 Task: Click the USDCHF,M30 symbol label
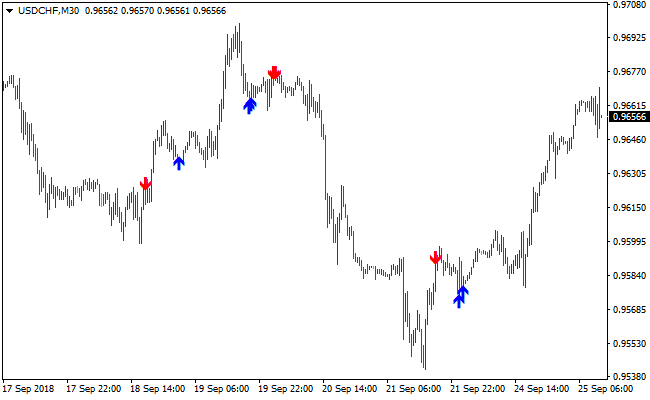(49, 11)
